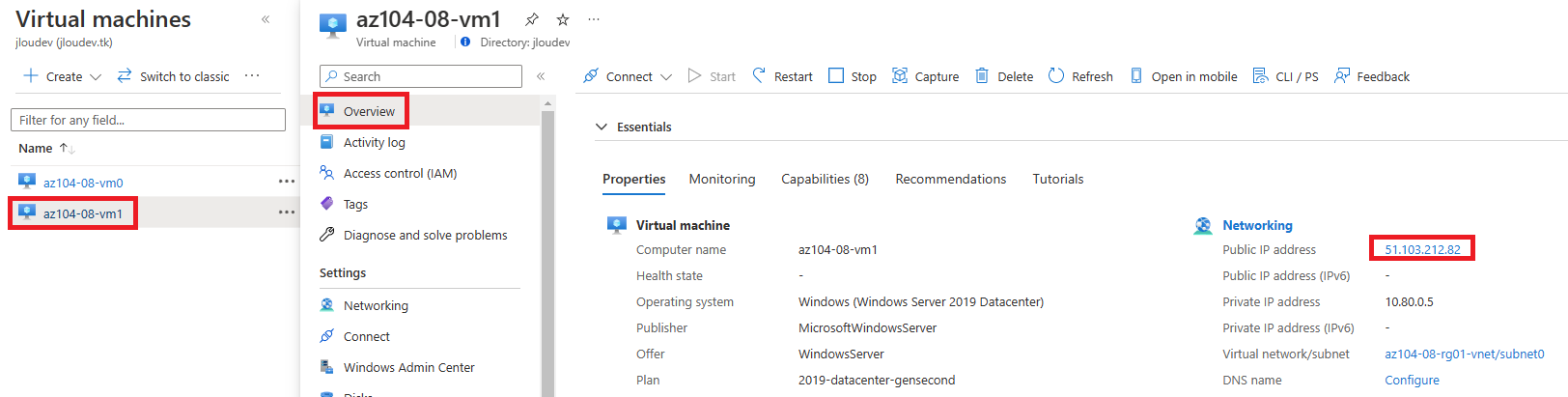Switch to the Recommendations tab
The image size is (1568, 397).
pos(951,179)
